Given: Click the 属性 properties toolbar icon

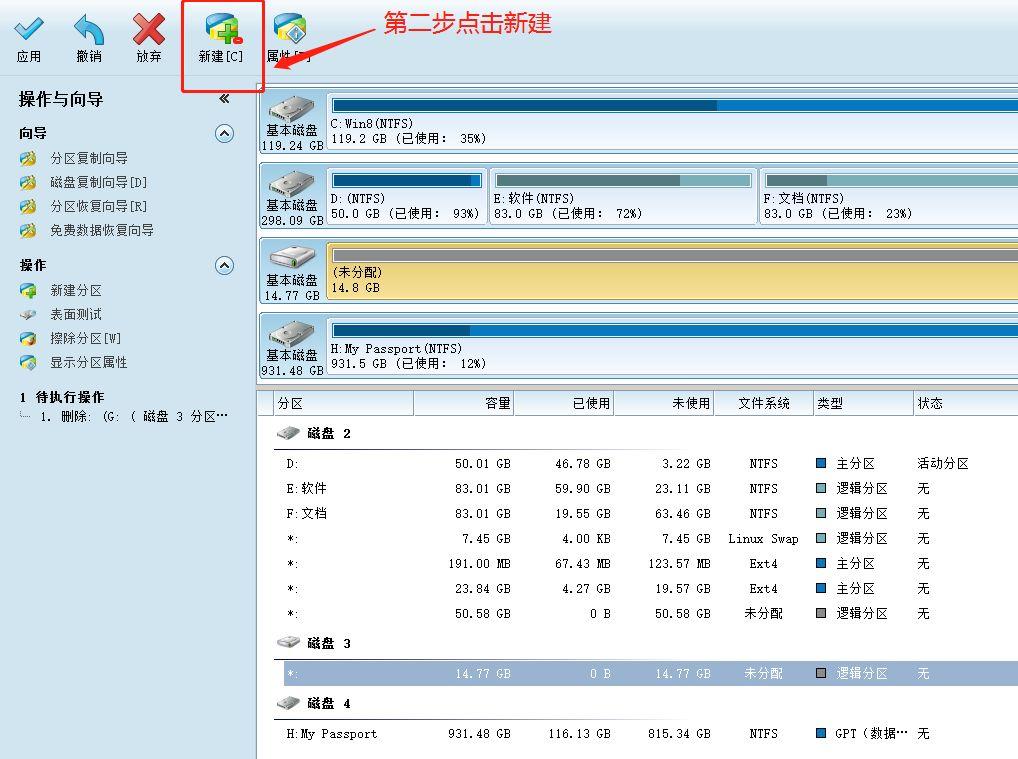Looking at the screenshot, I should [x=290, y=30].
